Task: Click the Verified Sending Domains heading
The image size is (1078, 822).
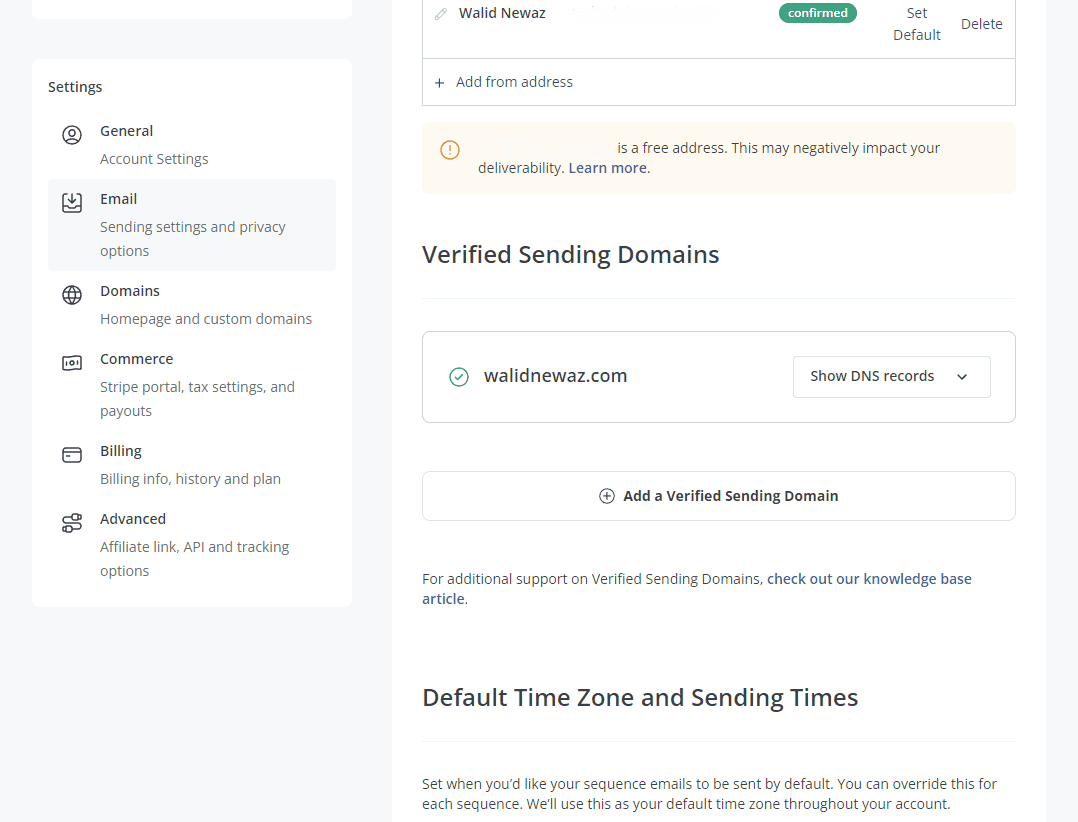Action: [571, 255]
